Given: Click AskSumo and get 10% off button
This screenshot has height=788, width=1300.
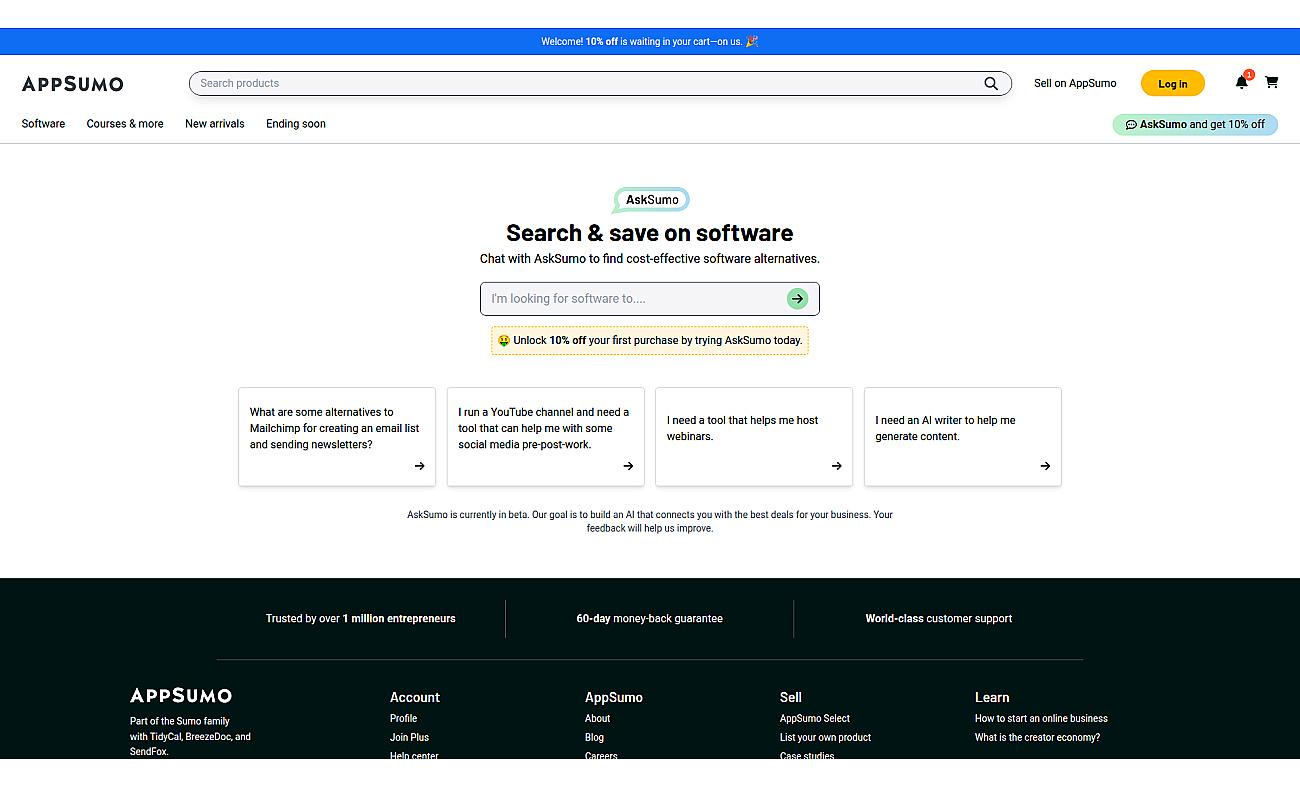Looking at the screenshot, I should point(1195,125).
